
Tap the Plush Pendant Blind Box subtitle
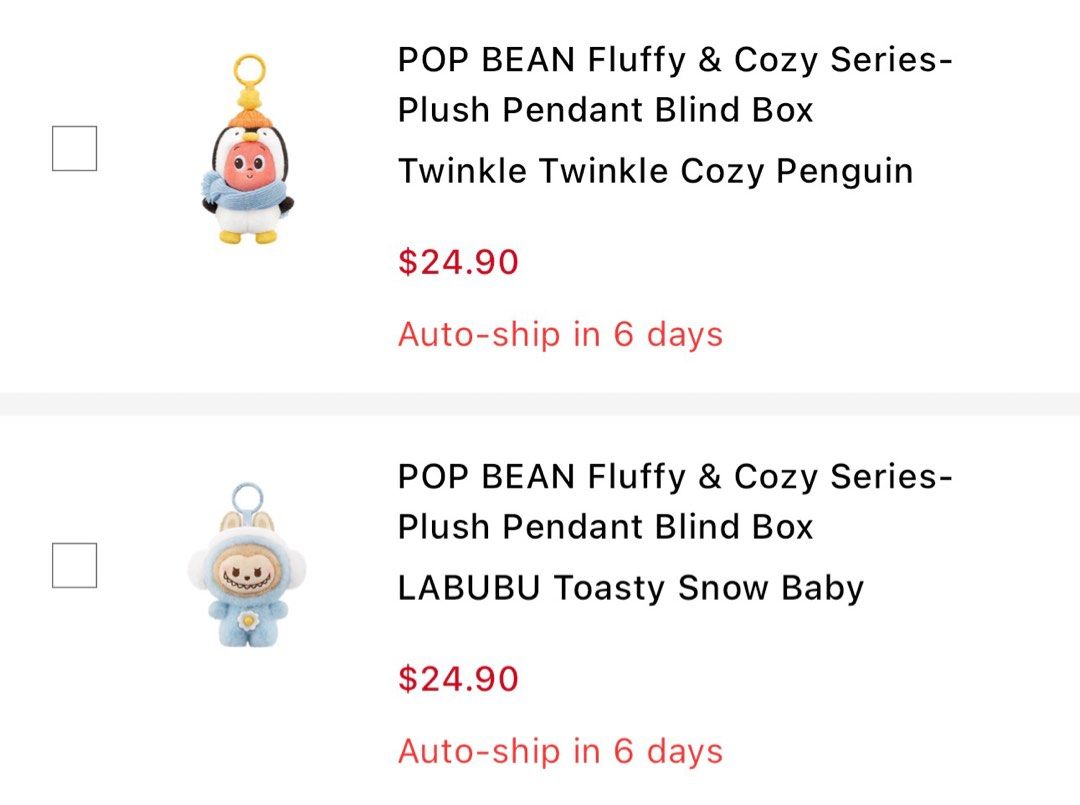[606, 110]
